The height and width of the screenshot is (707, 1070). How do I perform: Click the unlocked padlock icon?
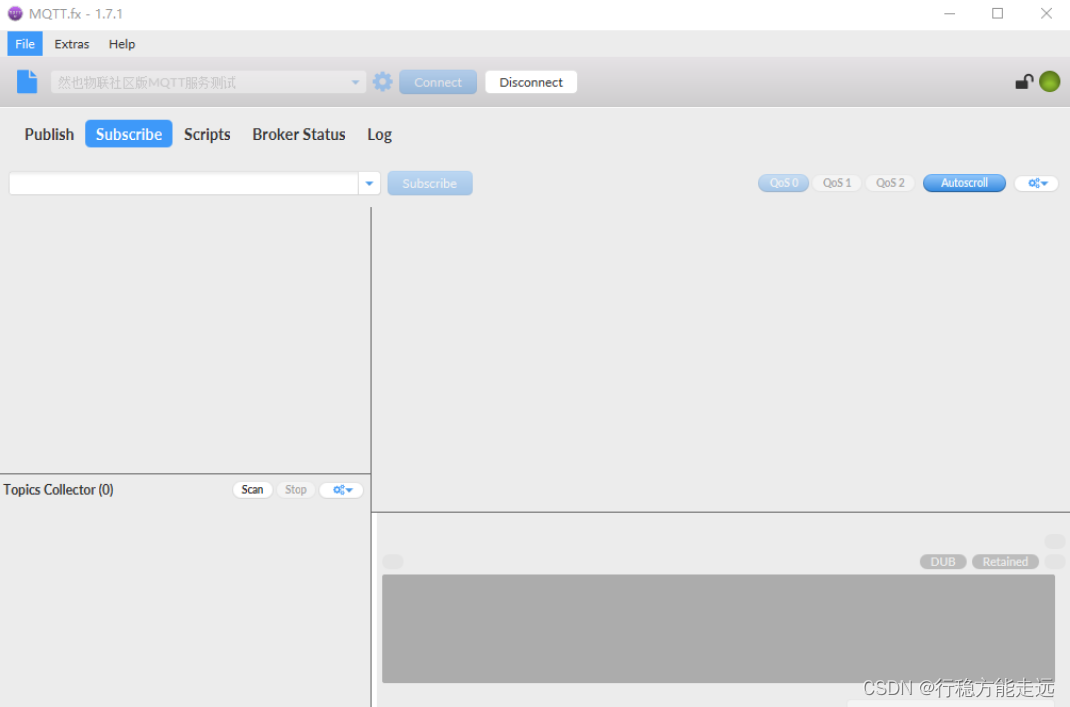(x=1024, y=82)
